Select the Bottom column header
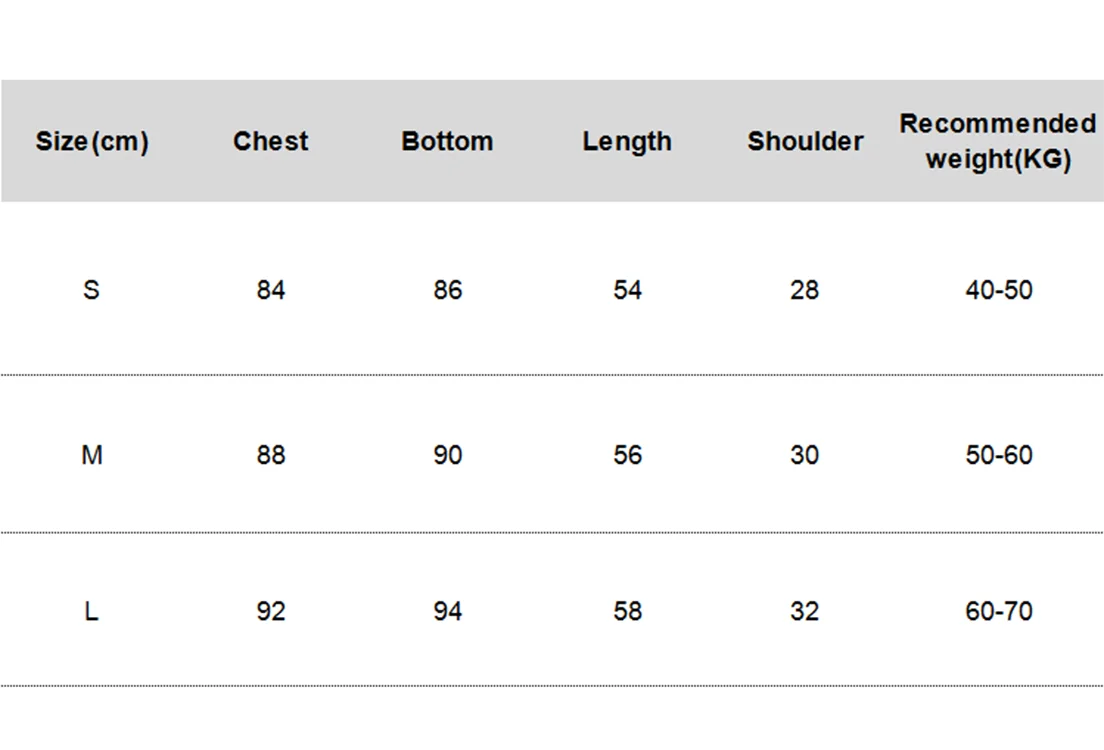This screenshot has width=1104, height=750. pos(447,142)
